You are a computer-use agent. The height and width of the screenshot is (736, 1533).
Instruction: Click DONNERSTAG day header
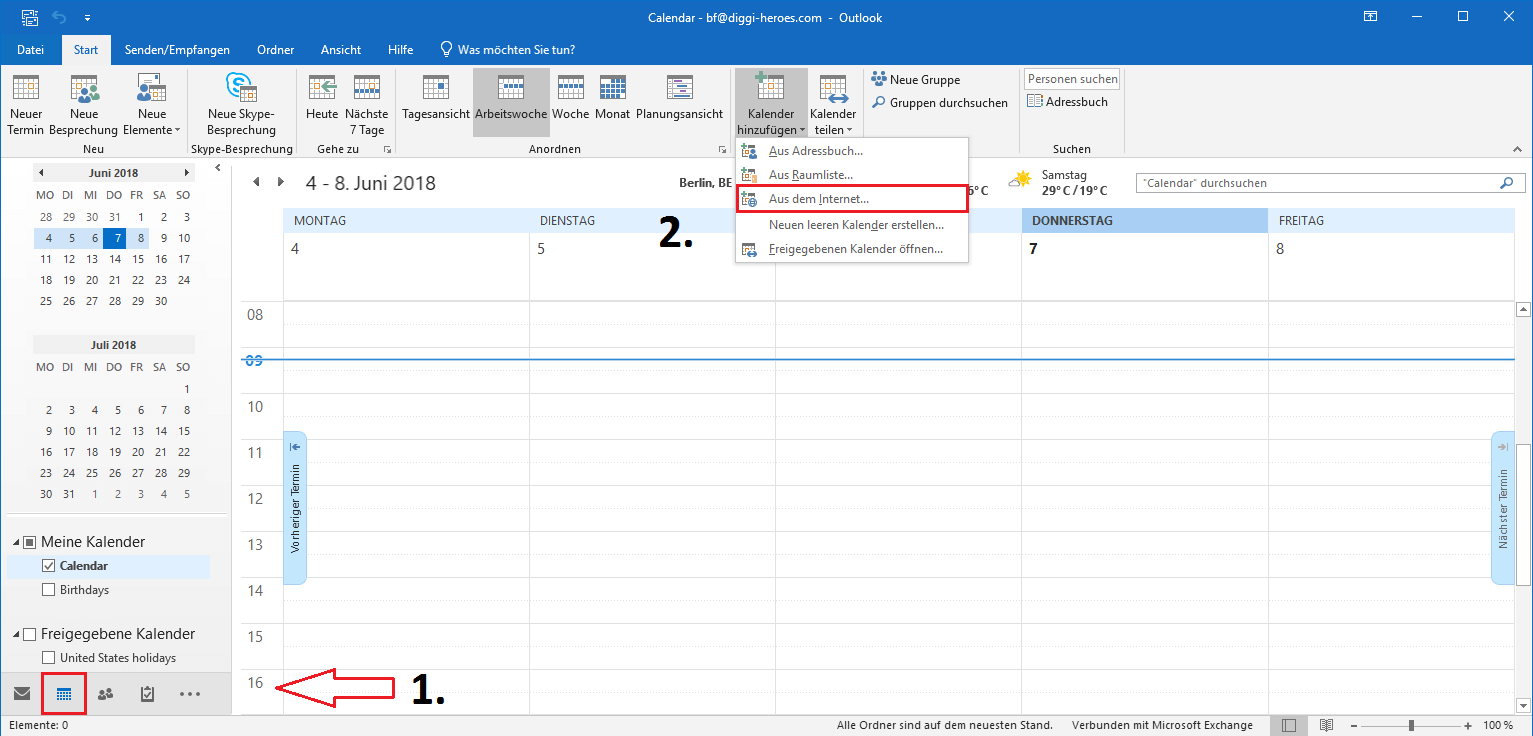1144,221
